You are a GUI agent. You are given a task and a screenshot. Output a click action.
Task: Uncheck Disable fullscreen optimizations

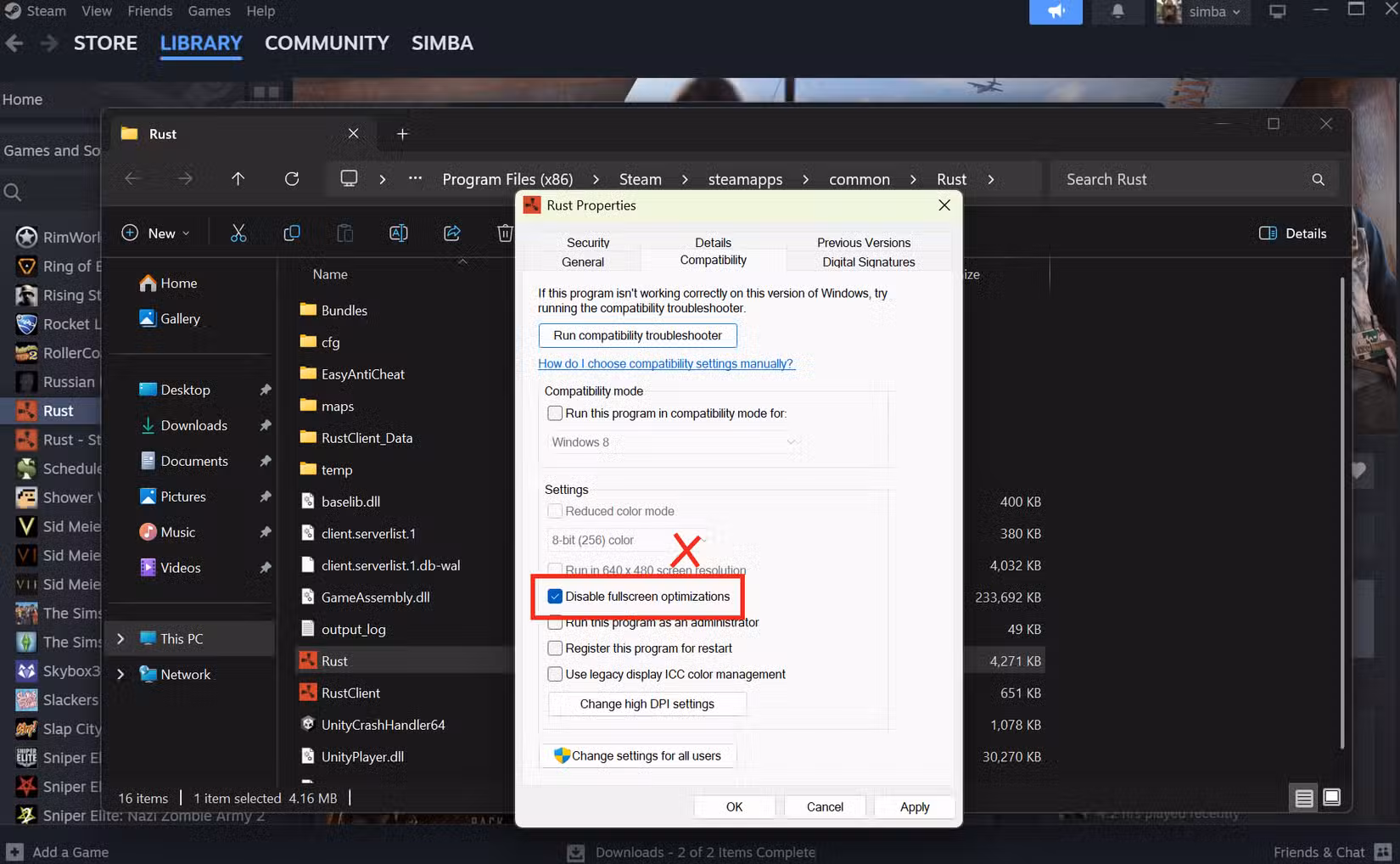pos(555,597)
